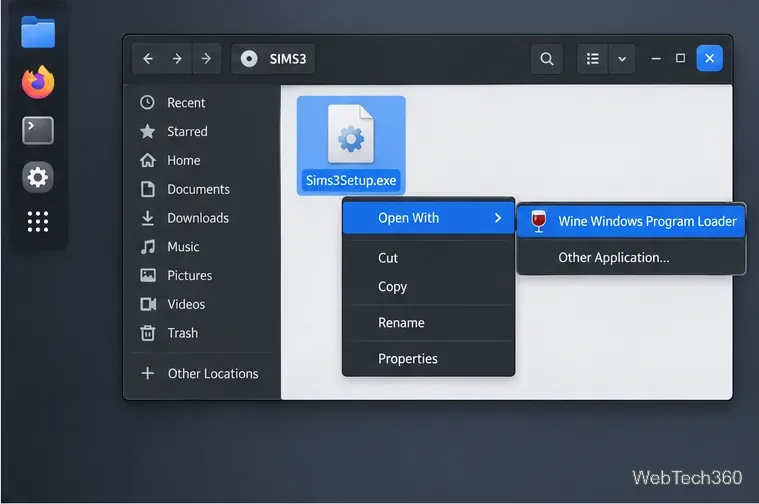The height and width of the screenshot is (504, 759).
Task: Open the Files app in the dock
Action: click(x=38, y=31)
